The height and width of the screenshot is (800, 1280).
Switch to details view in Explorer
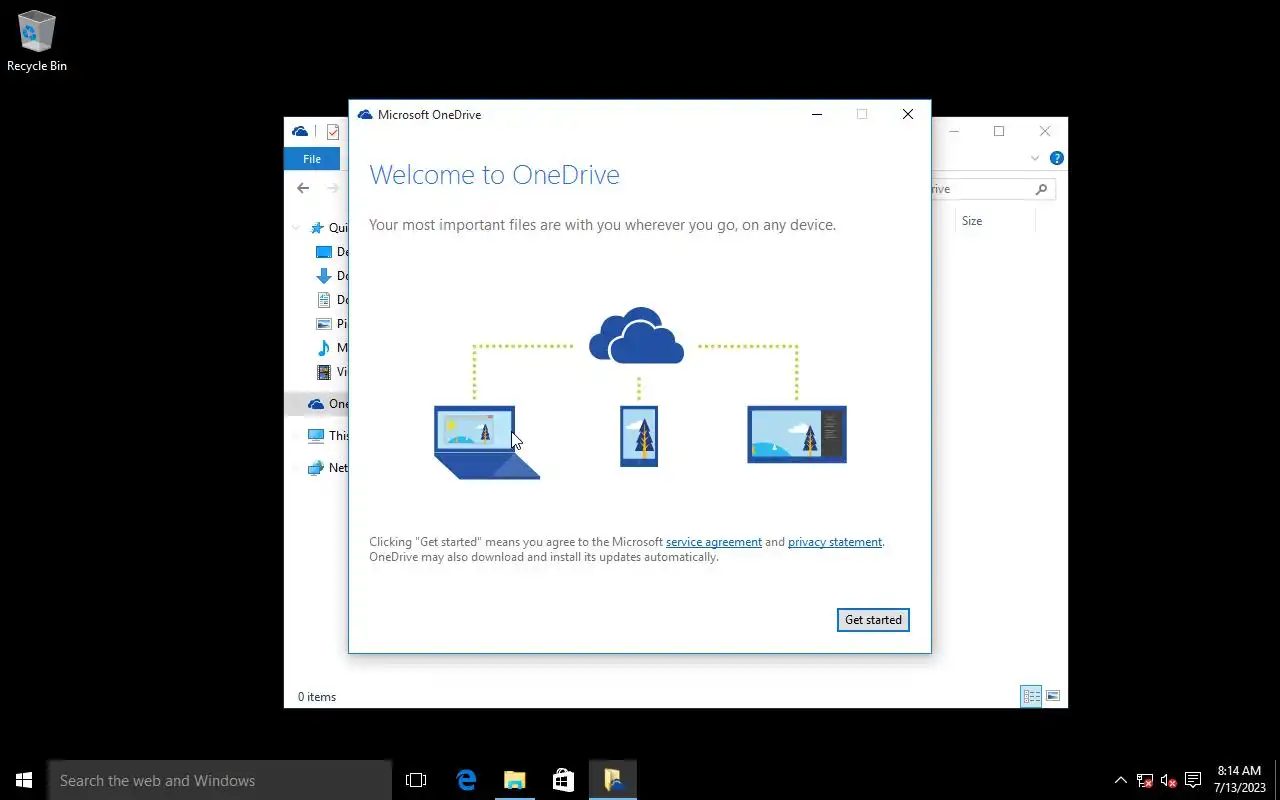point(1031,696)
